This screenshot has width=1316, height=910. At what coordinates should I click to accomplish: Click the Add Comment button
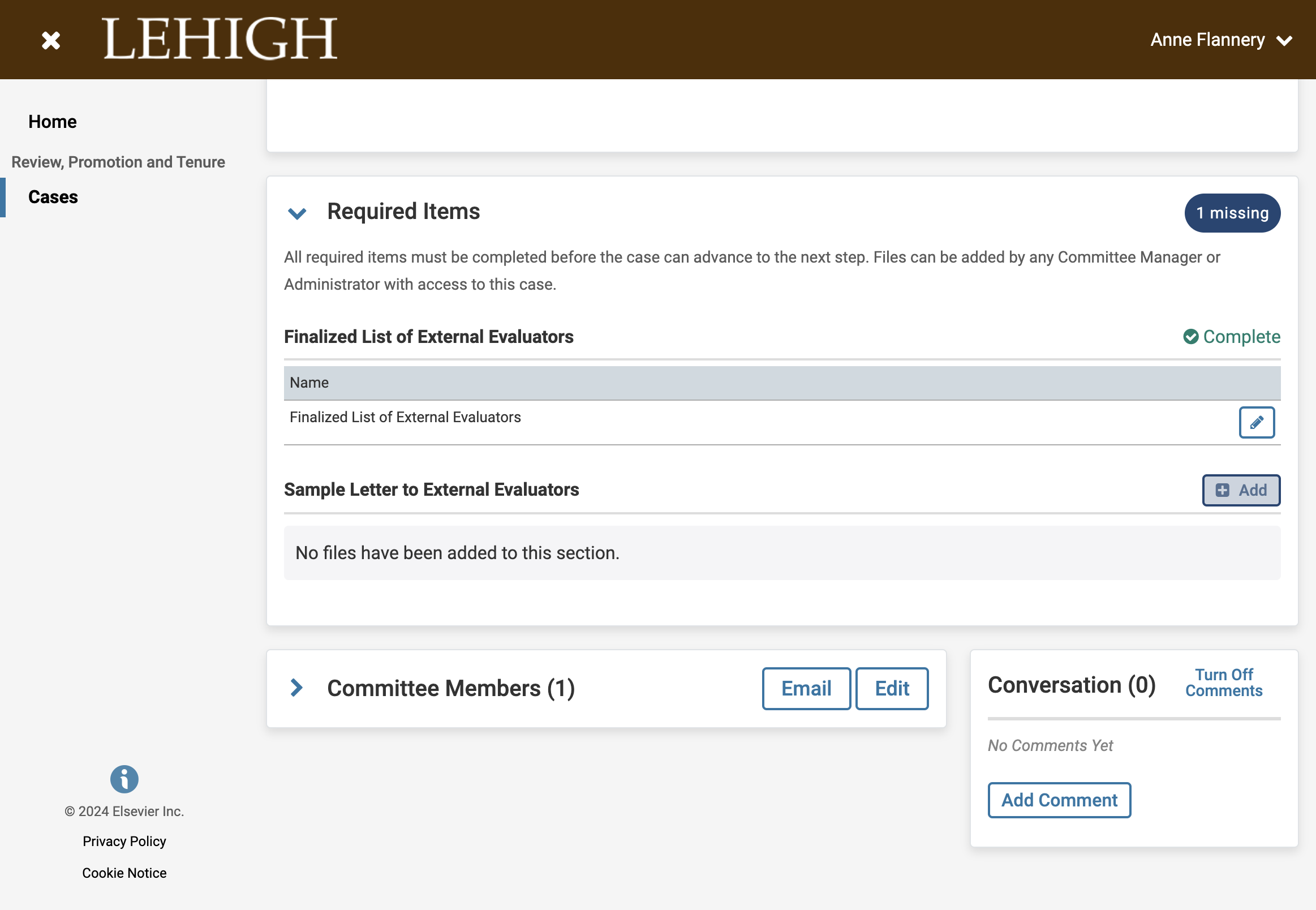pyautogui.click(x=1059, y=800)
